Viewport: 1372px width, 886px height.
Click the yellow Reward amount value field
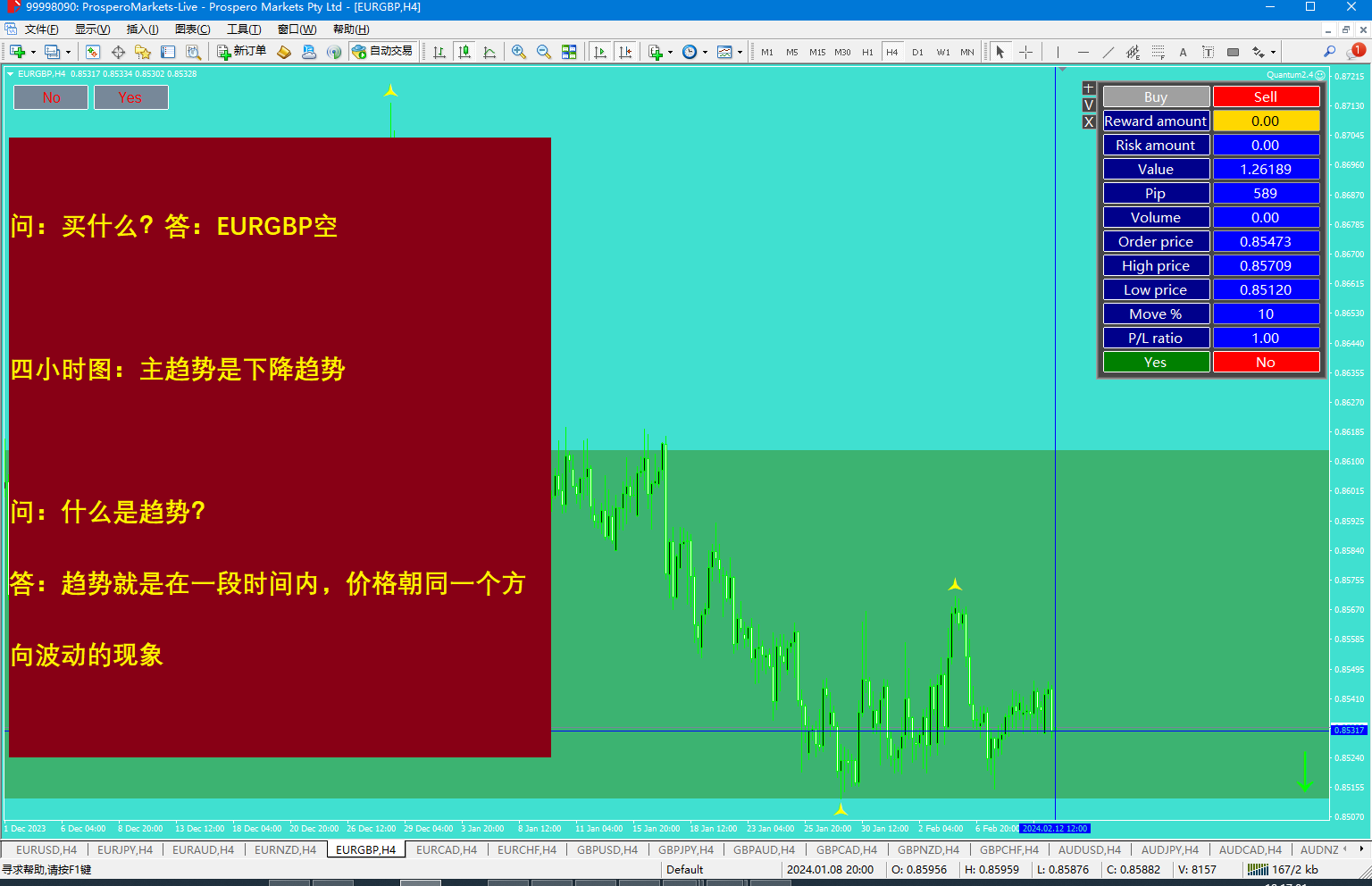tap(1266, 121)
